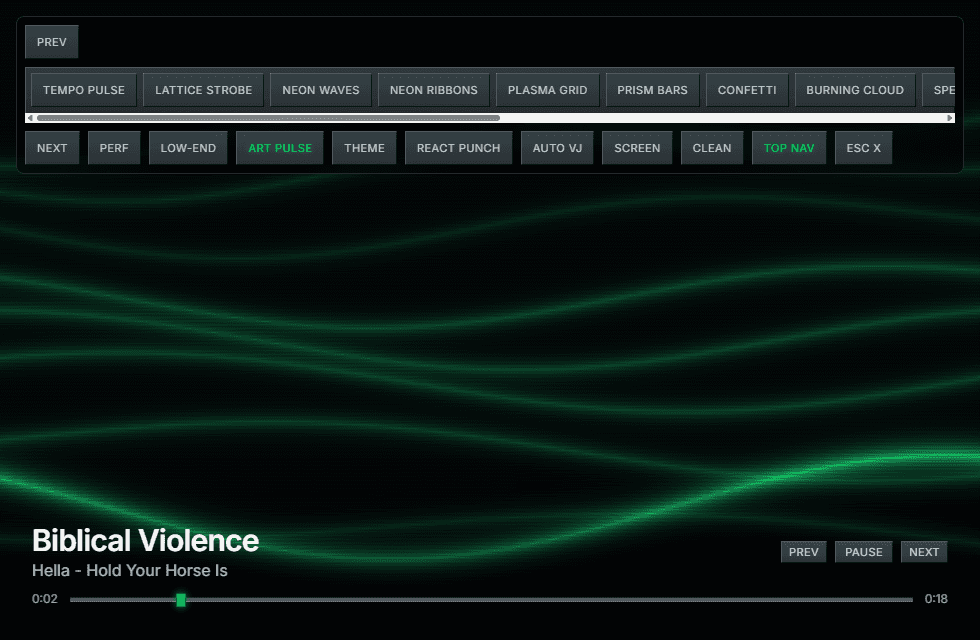Click the PREV button in the top navigation panel
This screenshot has width=980, height=640.
tap(51, 42)
